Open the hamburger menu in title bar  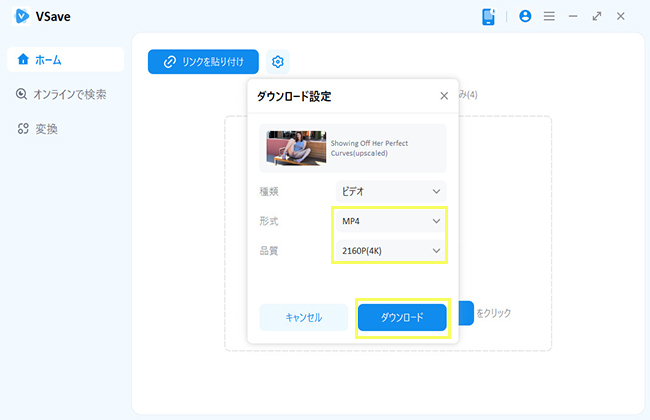(x=549, y=17)
